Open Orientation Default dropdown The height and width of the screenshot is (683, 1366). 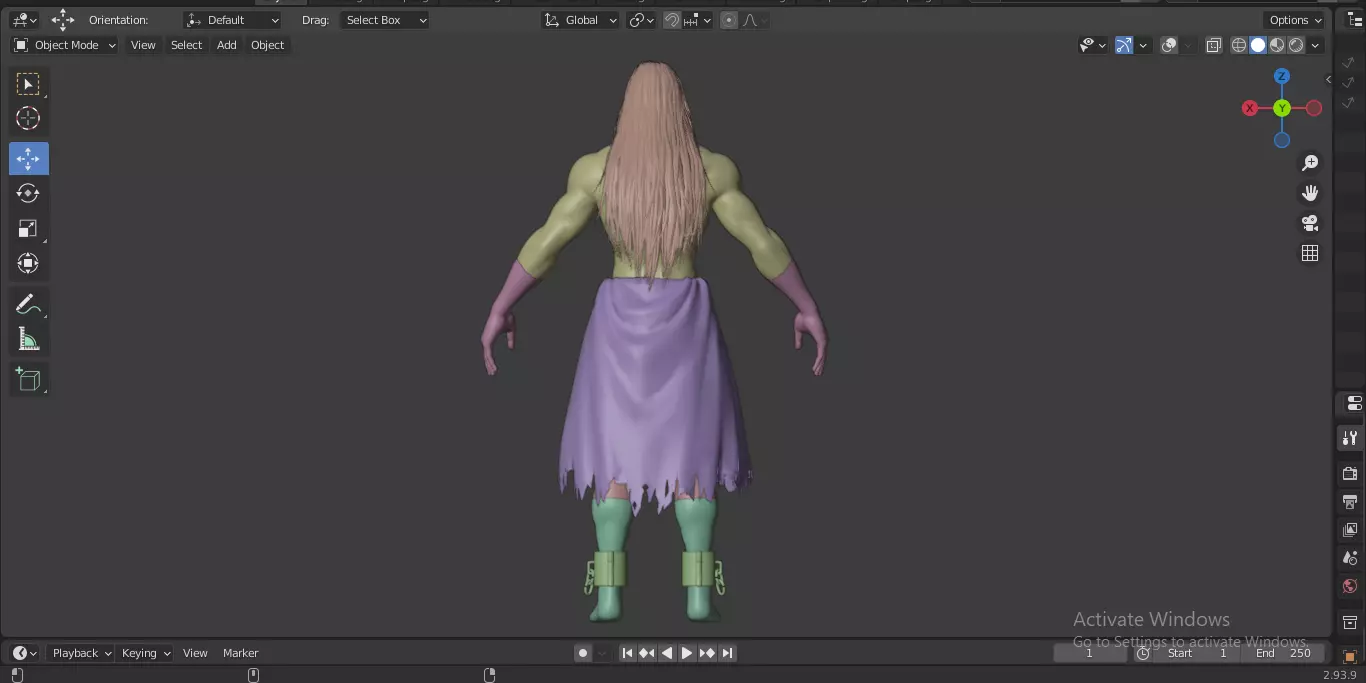pos(233,20)
